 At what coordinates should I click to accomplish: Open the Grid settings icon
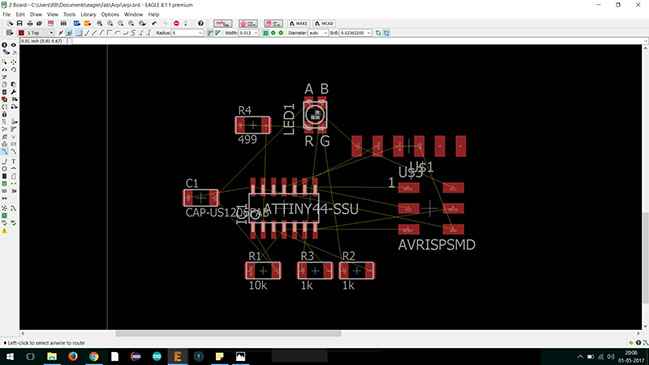(x=10, y=33)
